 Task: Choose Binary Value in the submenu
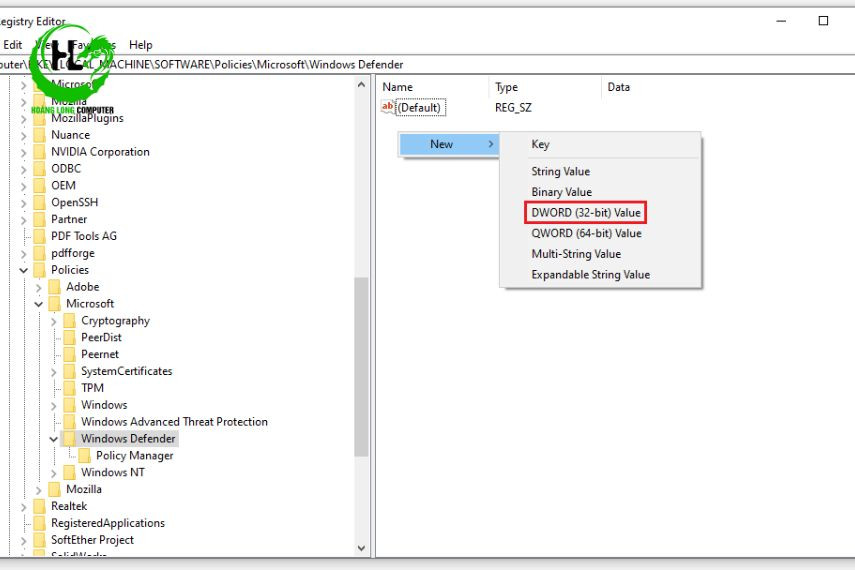(x=562, y=192)
